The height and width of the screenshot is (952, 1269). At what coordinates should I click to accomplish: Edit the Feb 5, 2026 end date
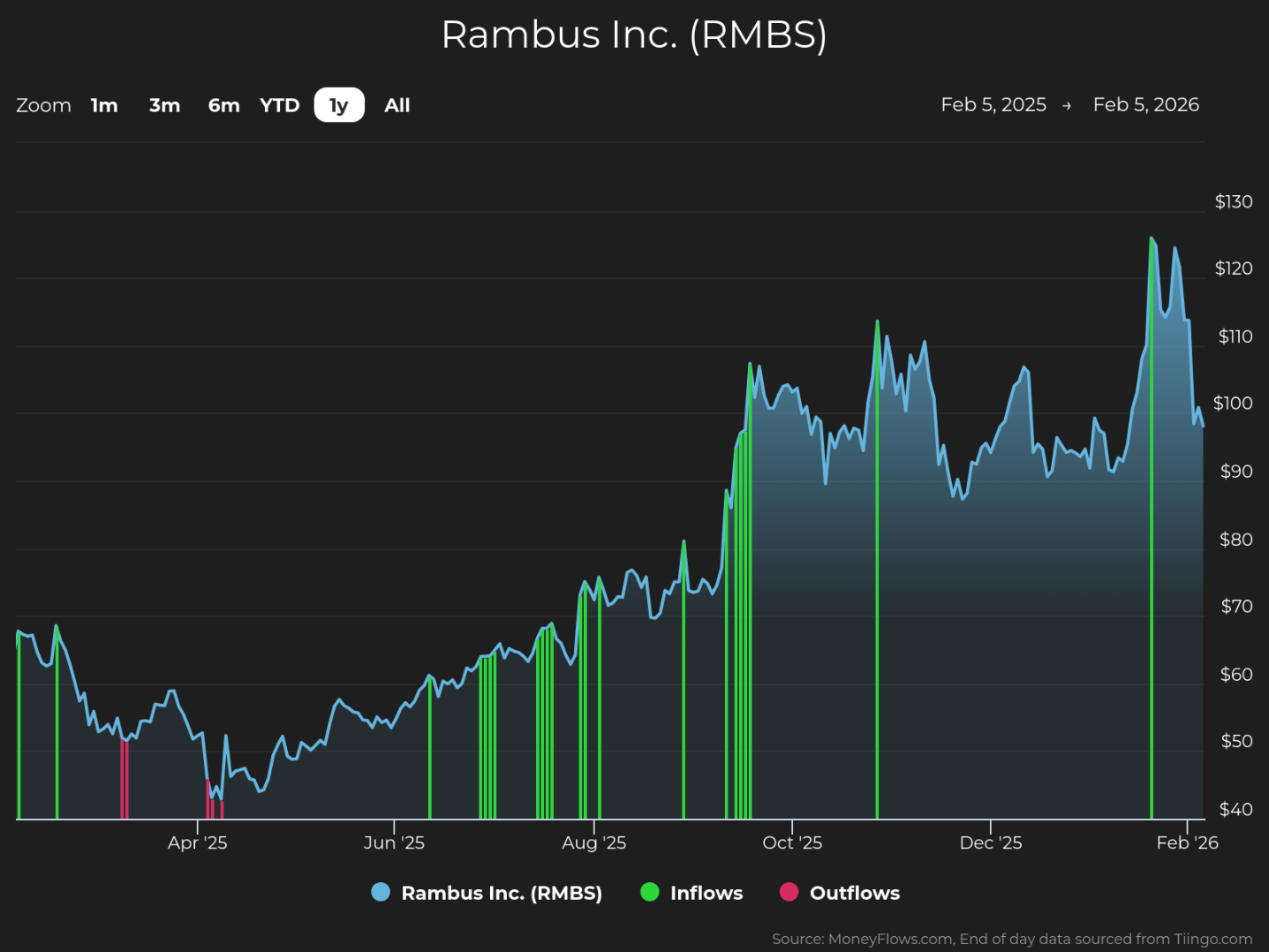tap(1146, 104)
